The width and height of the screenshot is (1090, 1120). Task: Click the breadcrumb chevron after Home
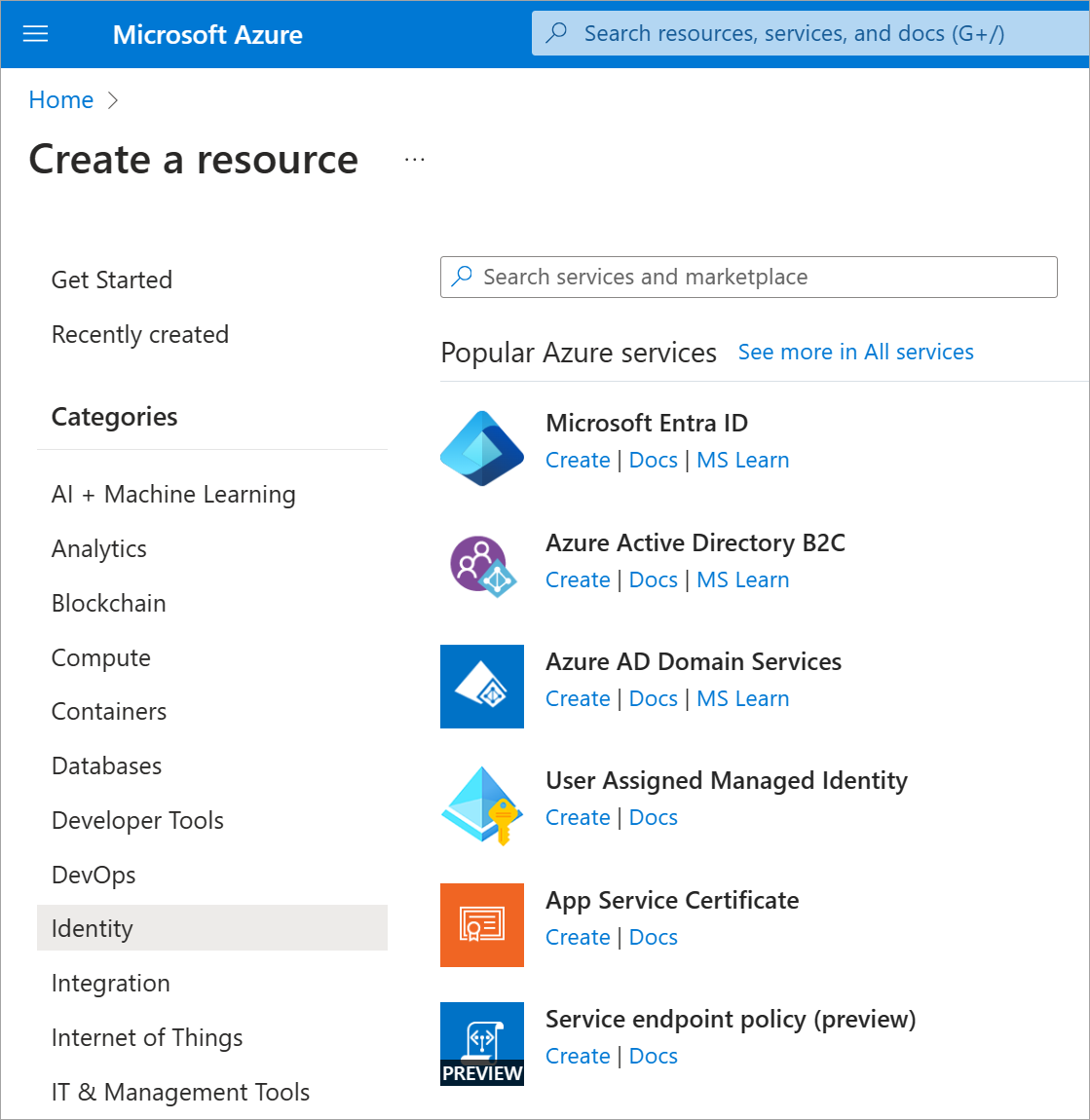(112, 100)
